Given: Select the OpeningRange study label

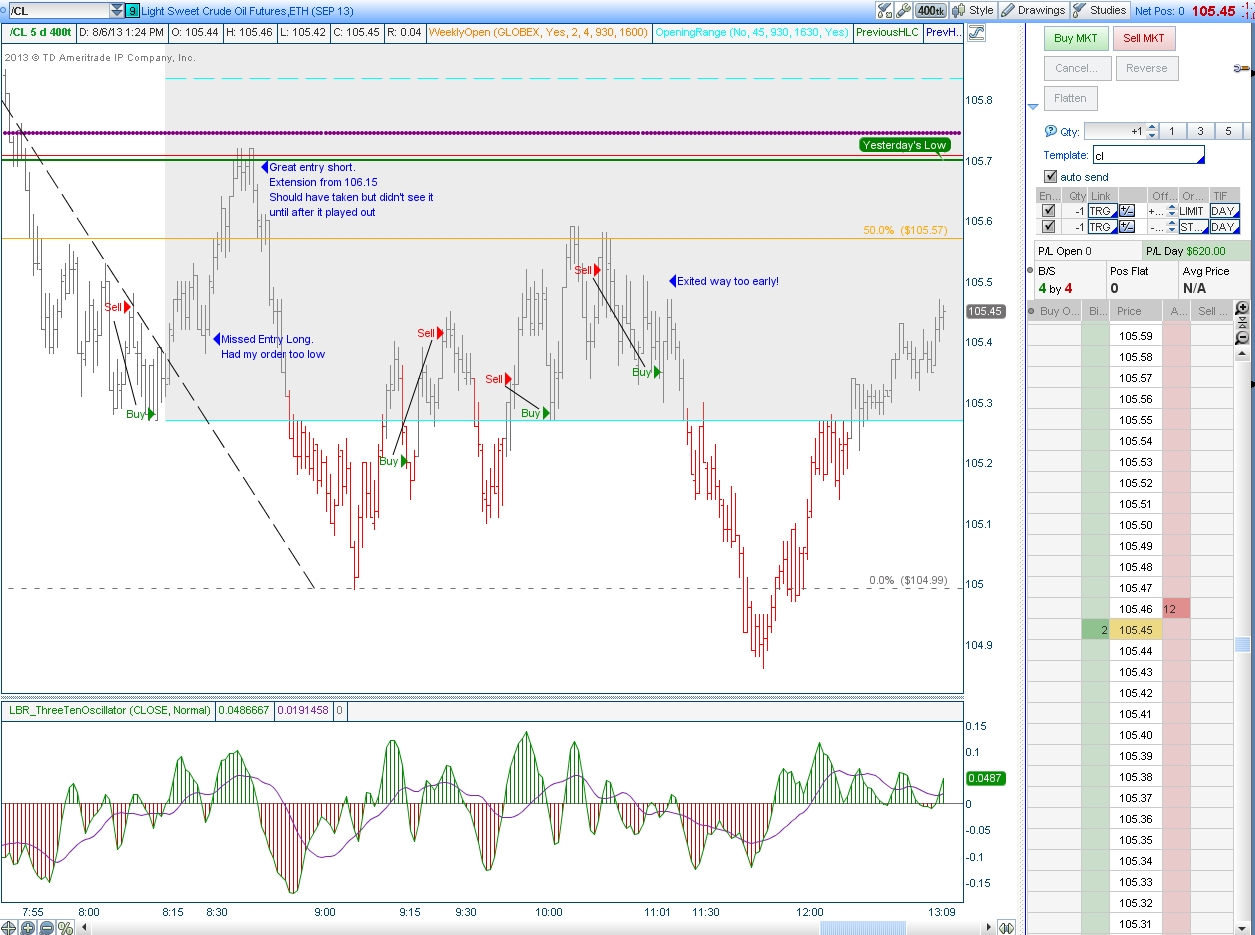Looking at the screenshot, I should tap(751, 32).
